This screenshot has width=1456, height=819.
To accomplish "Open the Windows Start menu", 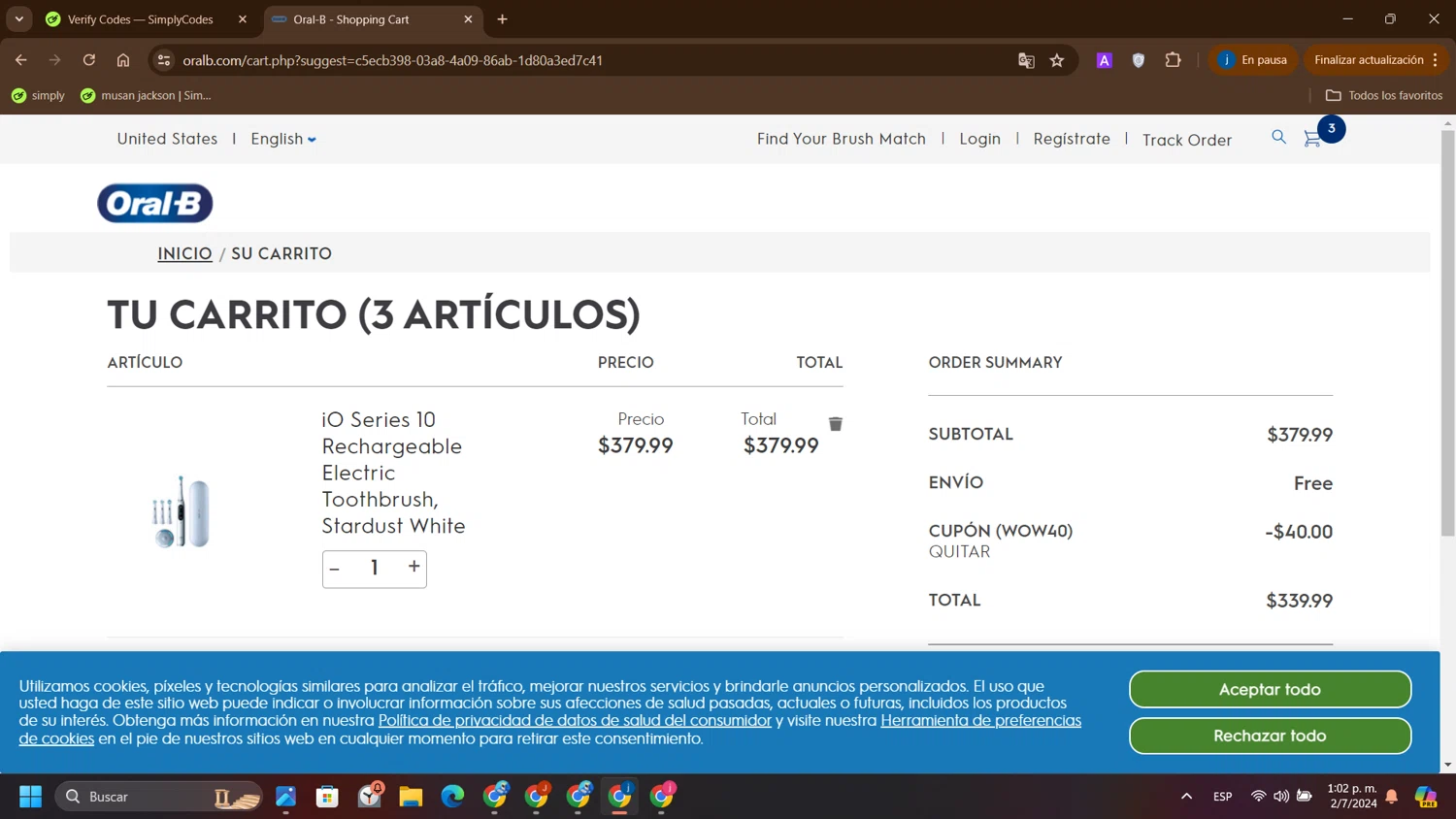I will [31, 797].
